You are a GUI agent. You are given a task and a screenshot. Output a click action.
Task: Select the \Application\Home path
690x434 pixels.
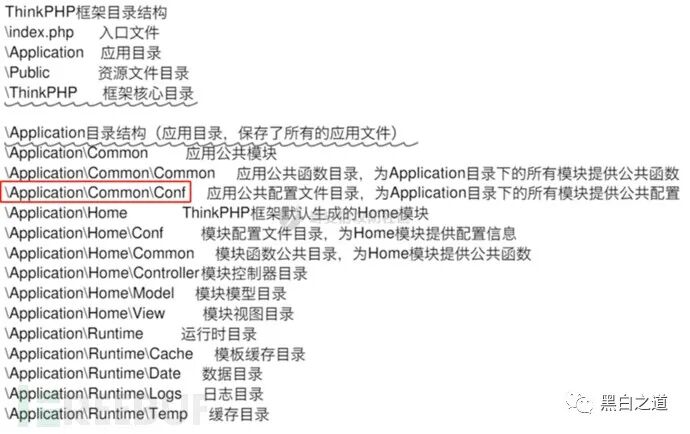(66, 213)
